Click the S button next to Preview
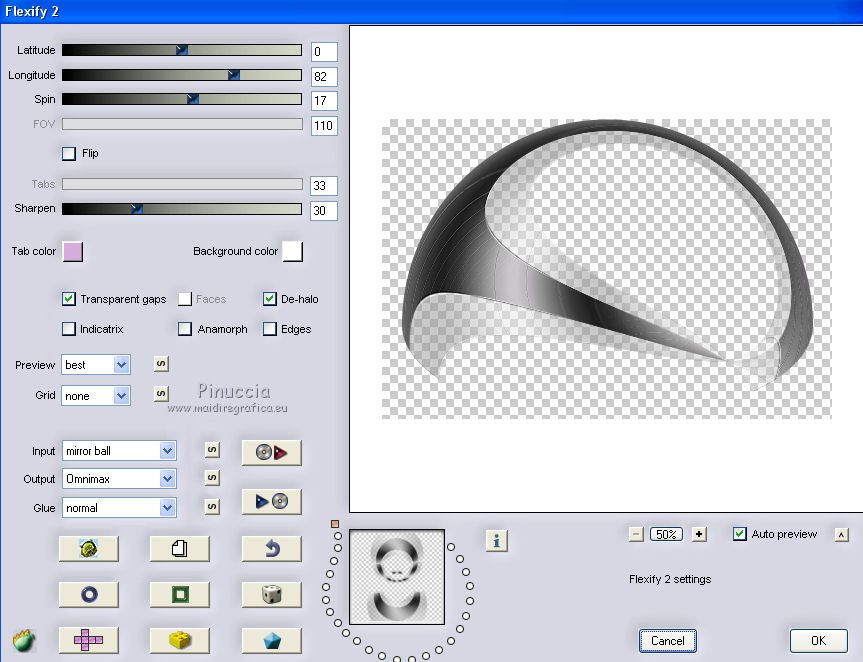This screenshot has width=863, height=662. 161,364
